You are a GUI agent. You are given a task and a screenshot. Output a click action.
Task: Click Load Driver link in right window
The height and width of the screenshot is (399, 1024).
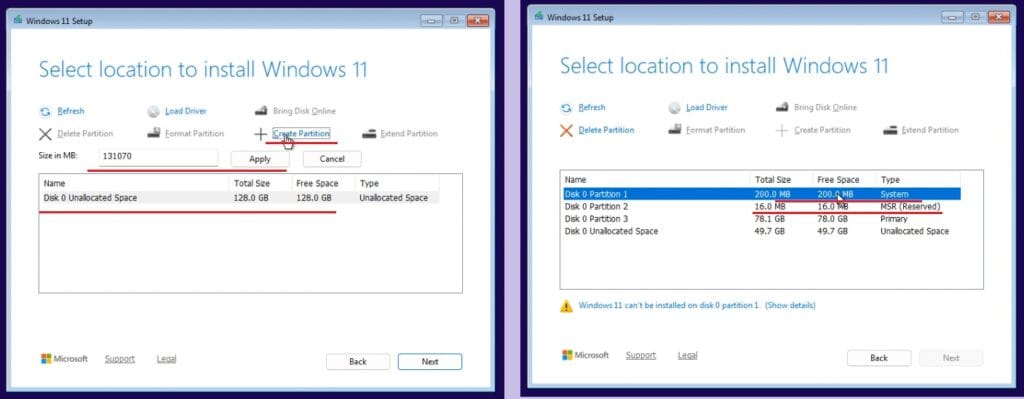click(707, 107)
